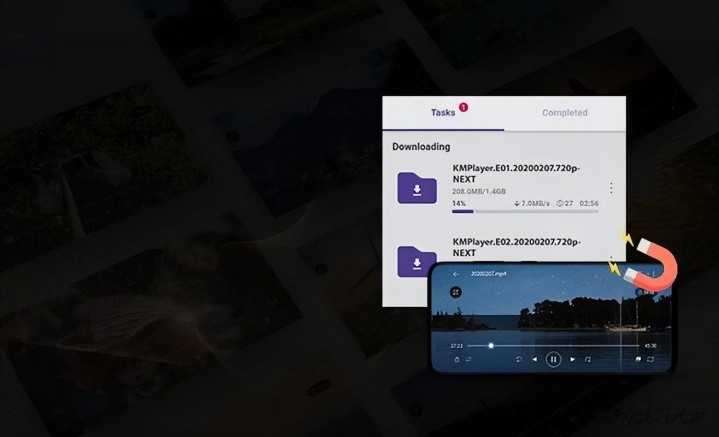Click the video seek bar handle
Viewport: 719px width, 437px height.
491,346
